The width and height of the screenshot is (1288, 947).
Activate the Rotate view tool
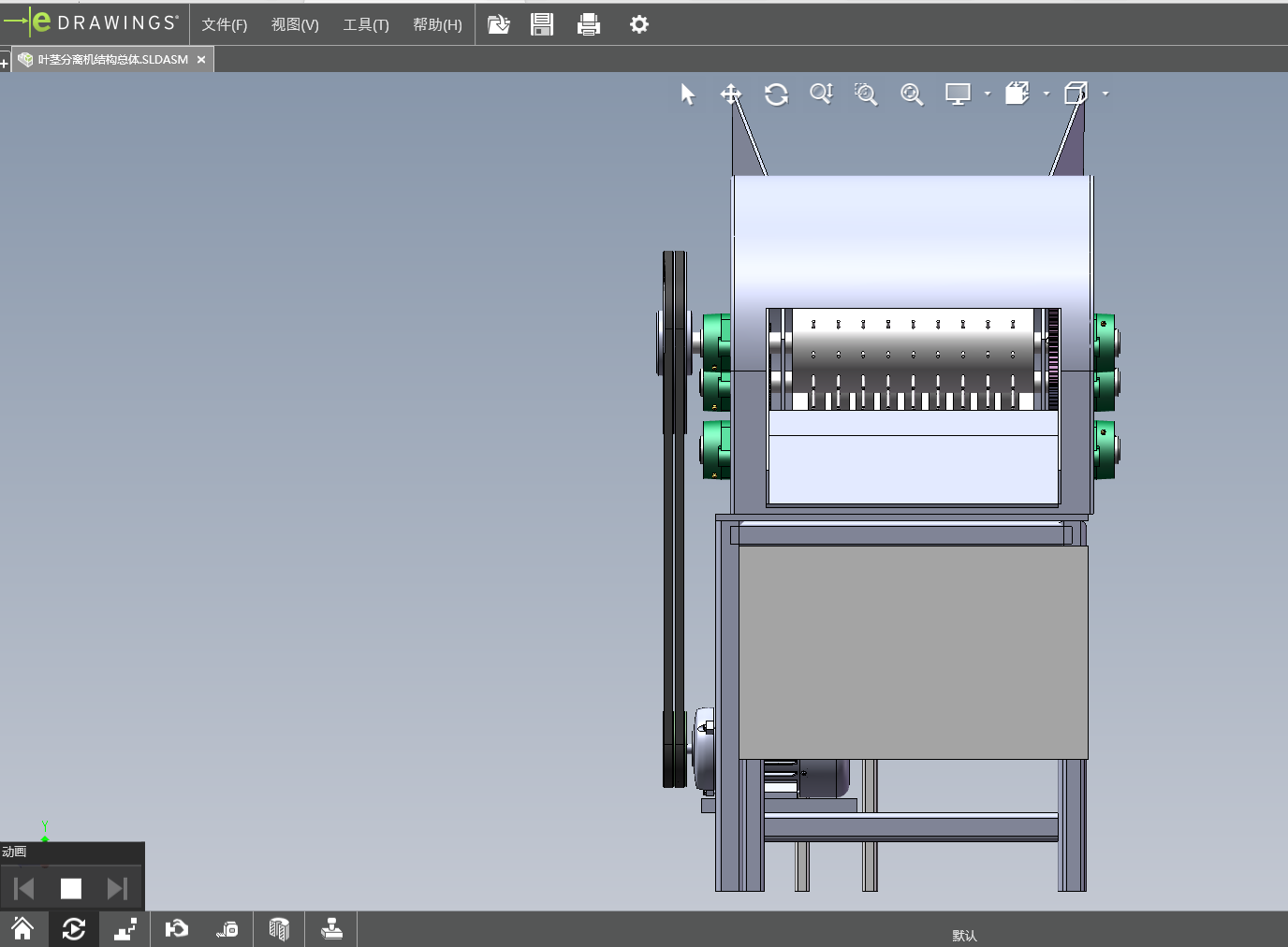(776, 95)
